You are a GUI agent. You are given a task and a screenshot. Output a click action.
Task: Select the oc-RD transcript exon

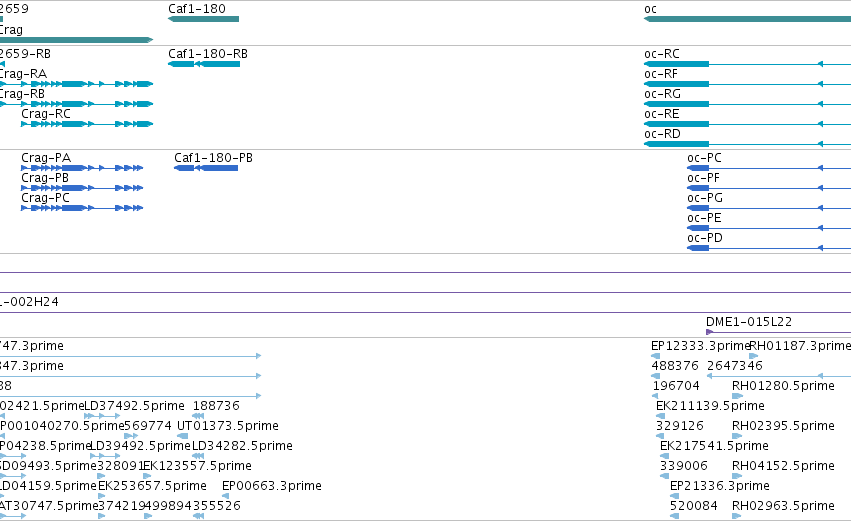tap(676, 144)
